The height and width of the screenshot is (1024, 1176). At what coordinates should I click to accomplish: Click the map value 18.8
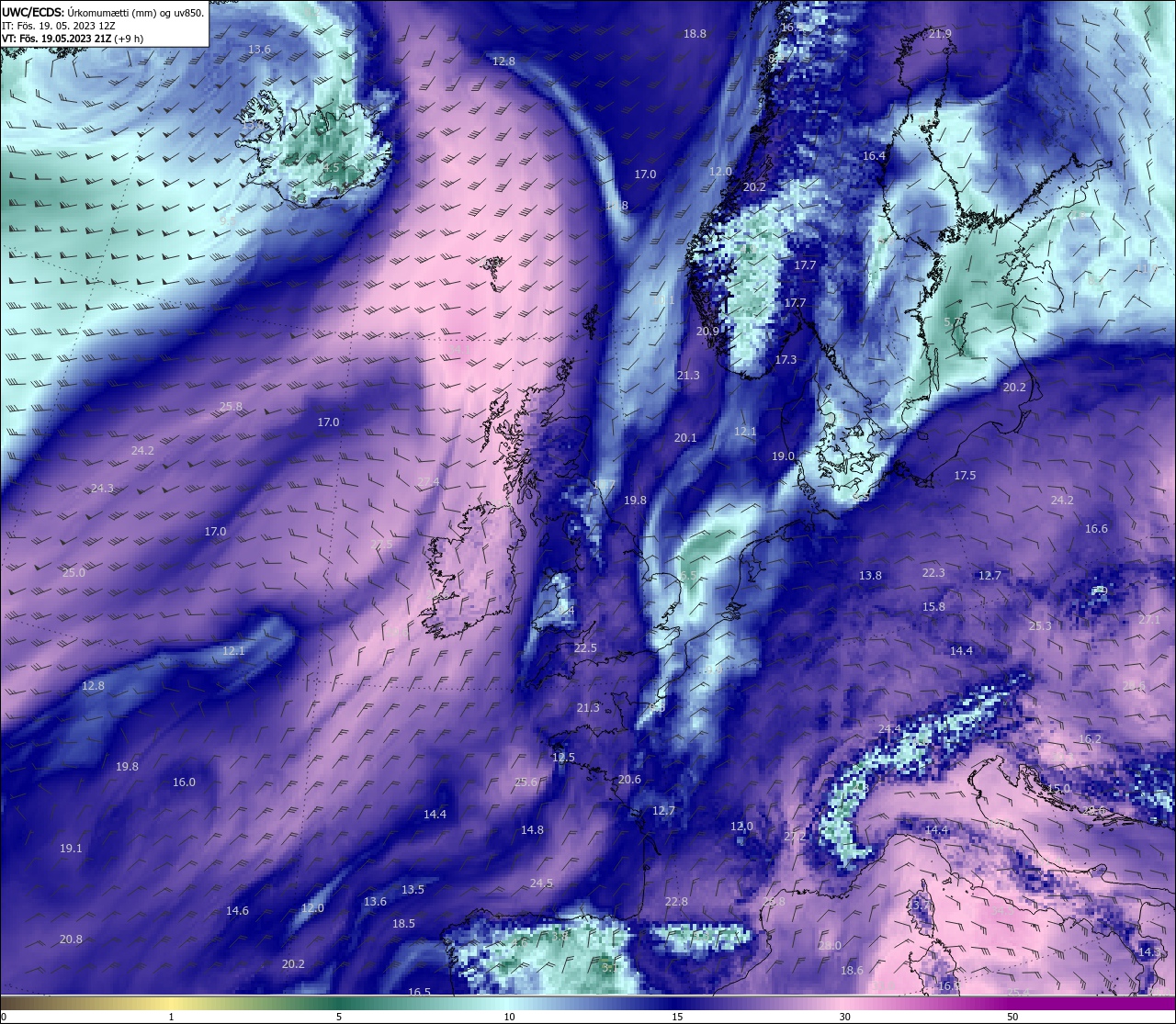(x=695, y=34)
